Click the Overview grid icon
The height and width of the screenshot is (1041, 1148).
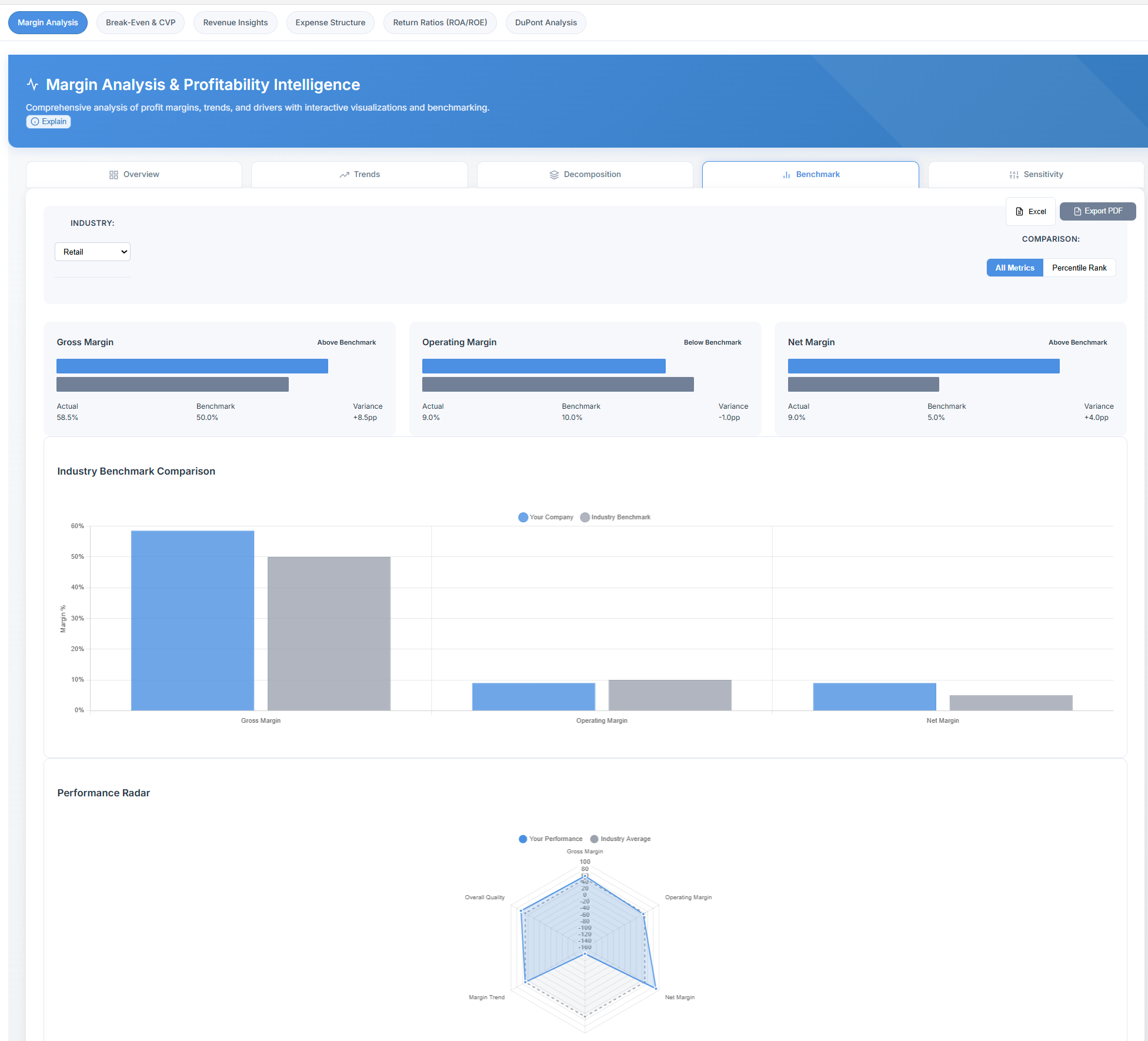tap(114, 175)
